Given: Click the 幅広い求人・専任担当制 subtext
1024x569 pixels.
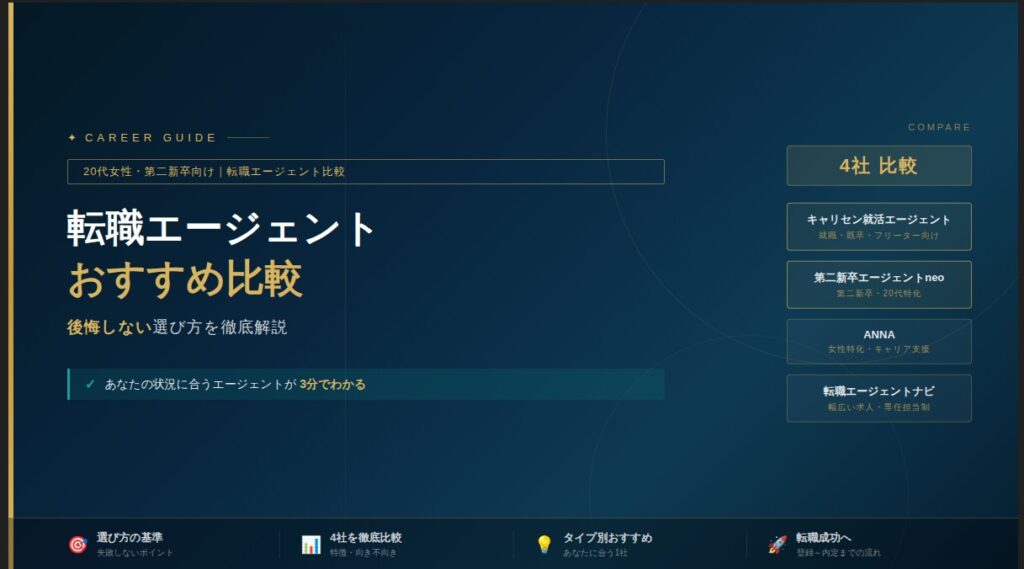Looking at the screenshot, I should click(879, 407).
